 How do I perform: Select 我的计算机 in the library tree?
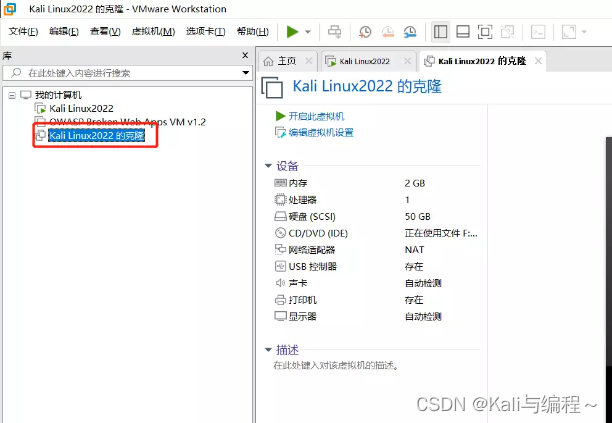[x=58, y=95]
